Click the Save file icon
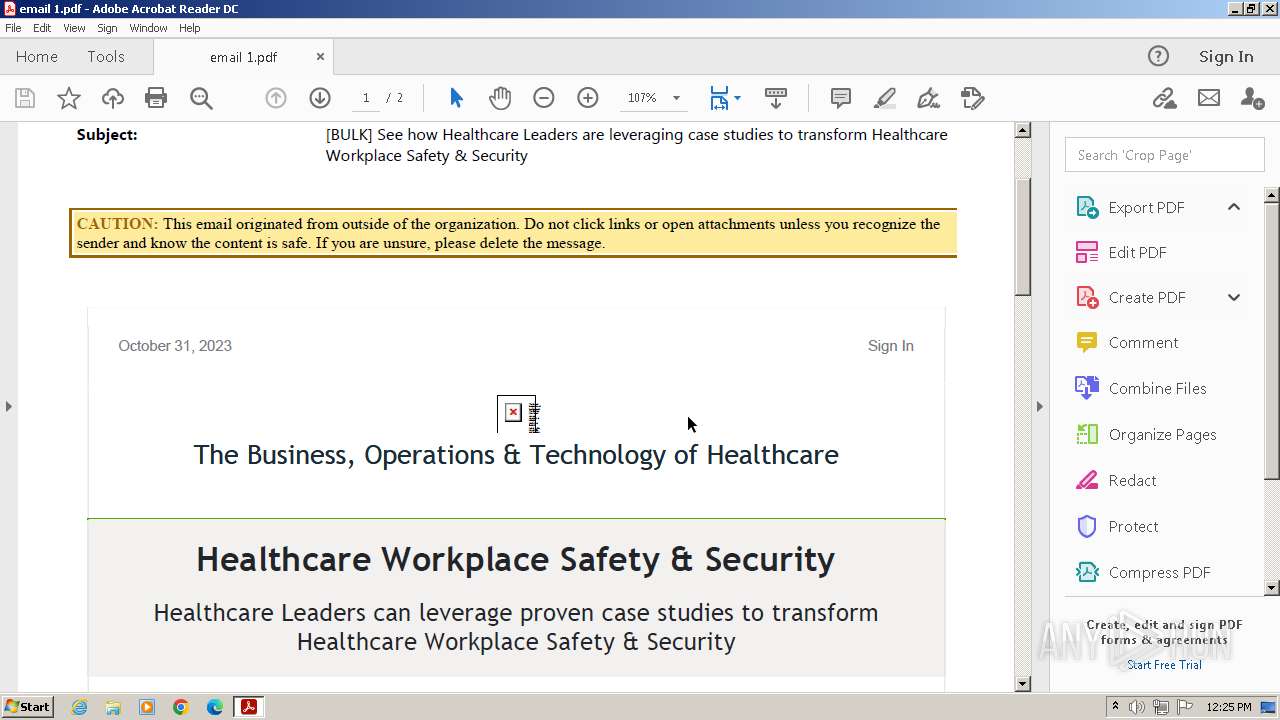Image resolution: width=1280 pixels, height=720 pixels. [25, 98]
